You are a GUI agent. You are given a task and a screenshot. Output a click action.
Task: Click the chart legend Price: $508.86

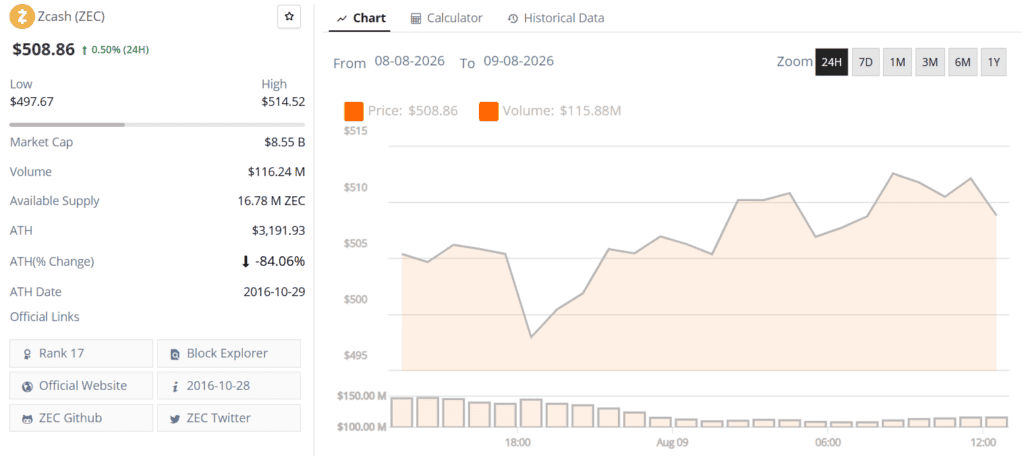[x=413, y=111]
